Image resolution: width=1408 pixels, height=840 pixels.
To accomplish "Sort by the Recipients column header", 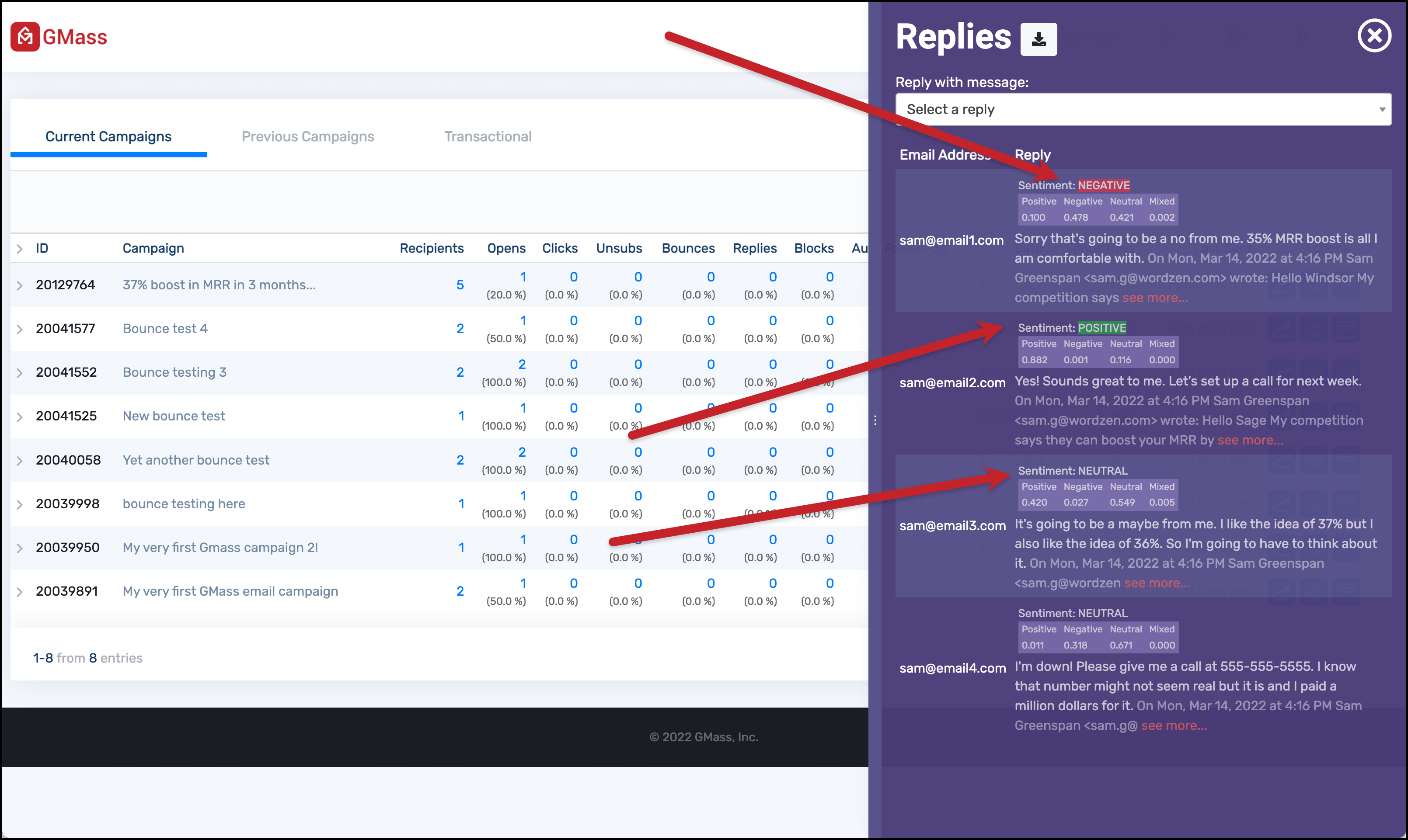I will [x=432, y=248].
